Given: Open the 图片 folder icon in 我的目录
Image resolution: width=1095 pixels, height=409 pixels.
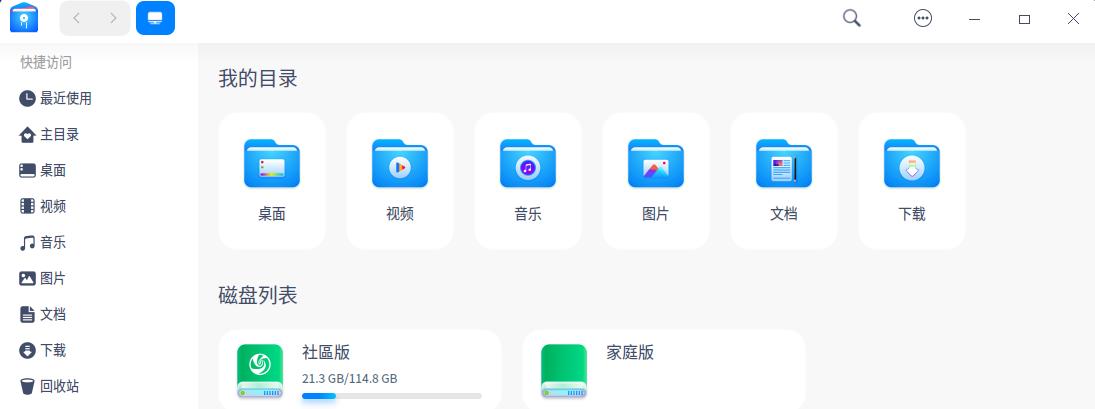Looking at the screenshot, I should click(656, 164).
